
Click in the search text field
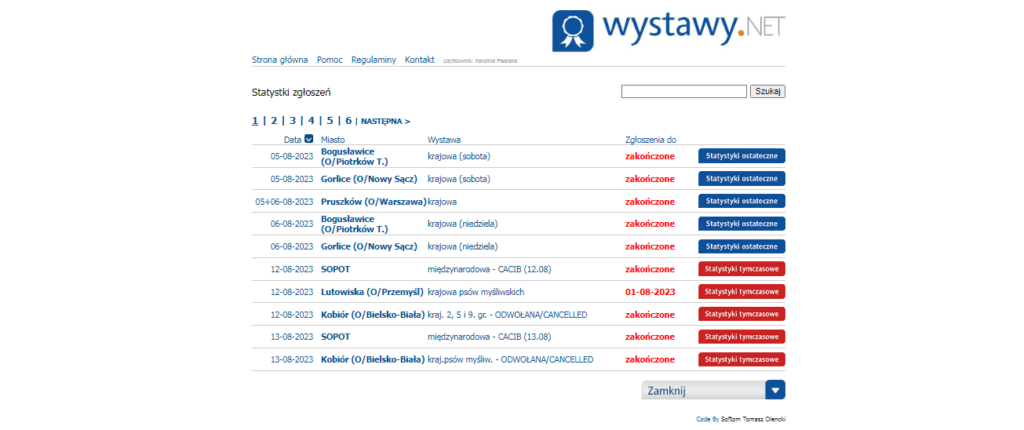(x=683, y=92)
